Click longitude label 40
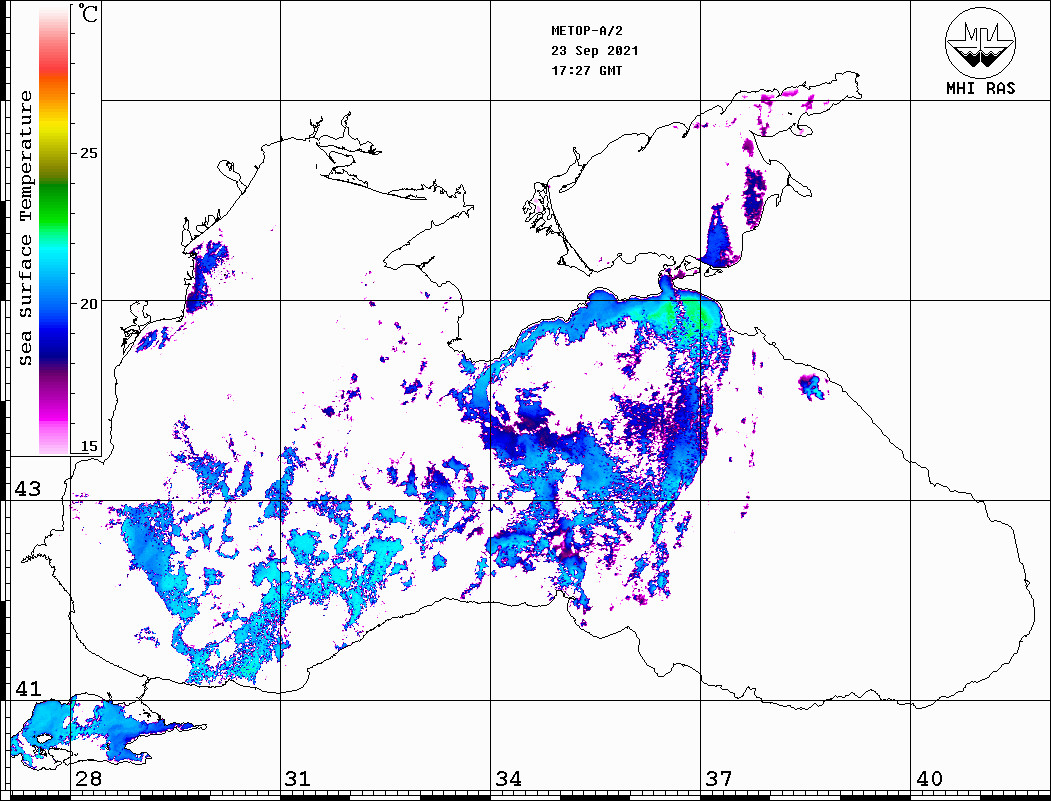 point(929,779)
